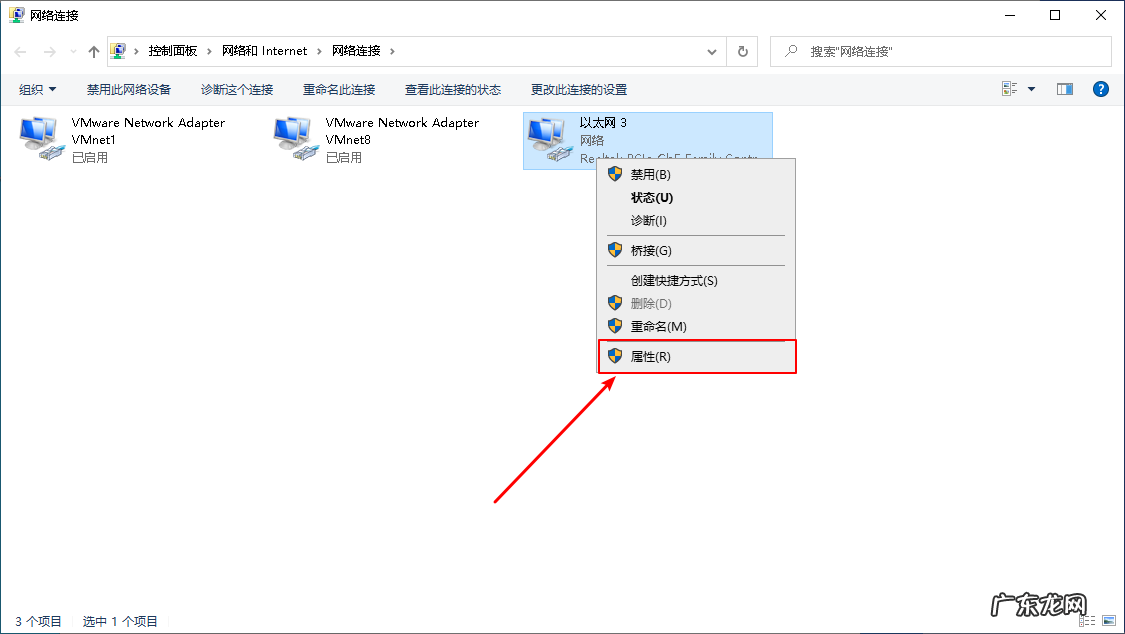Toggle the preview pane icon
This screenshot has height=634, width=1125.
(1064, 88)
